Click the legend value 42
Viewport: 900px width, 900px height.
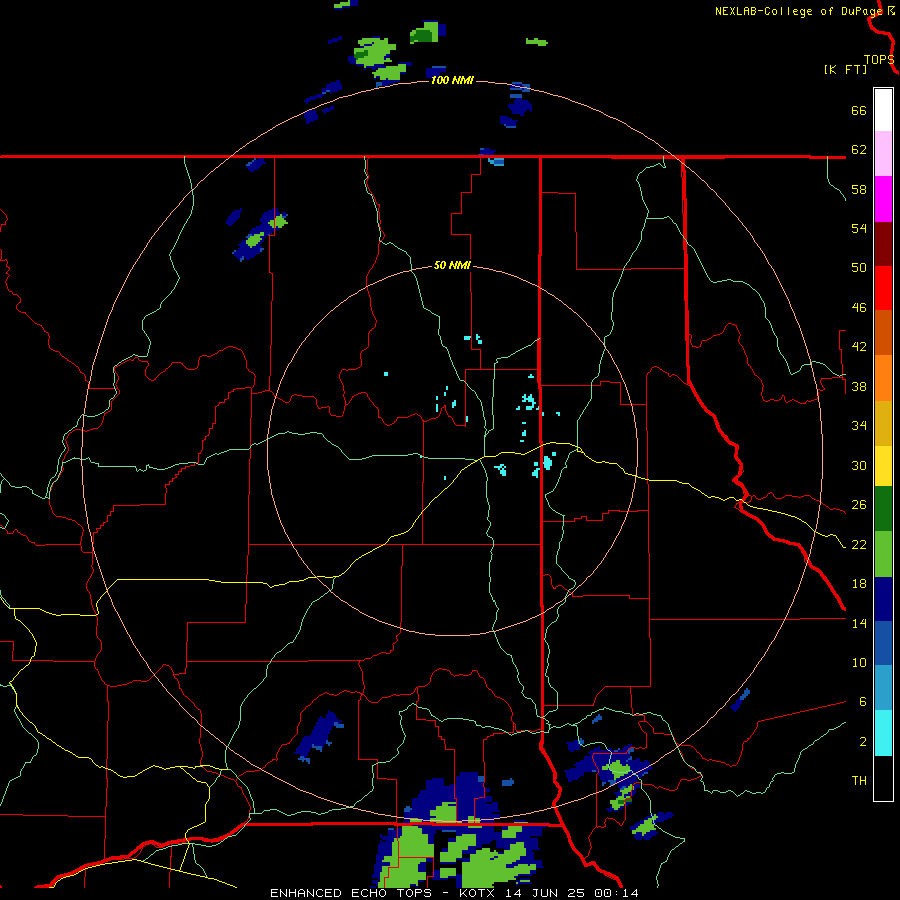(859, 346)
